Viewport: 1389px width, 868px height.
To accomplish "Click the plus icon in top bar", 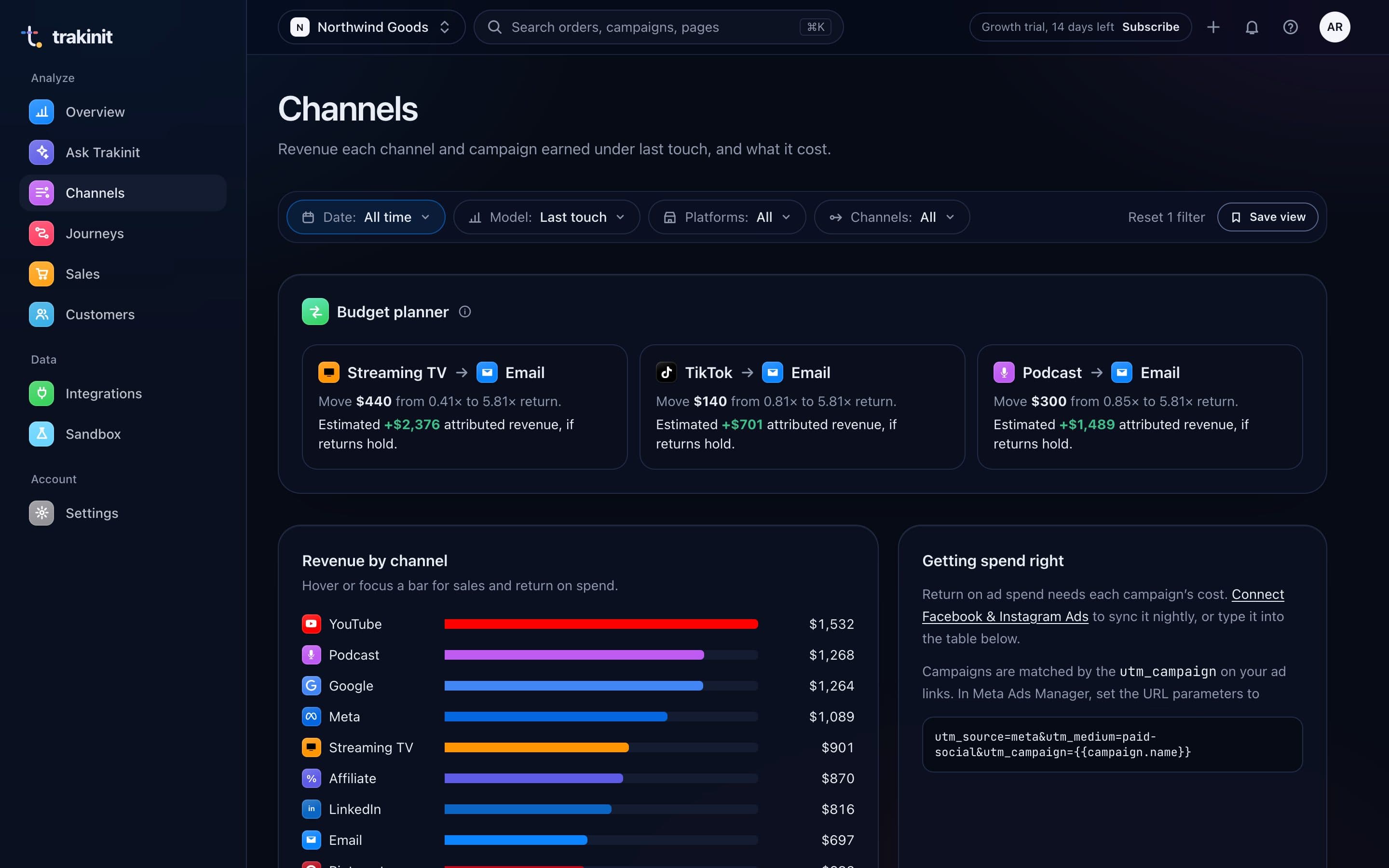I will 1213,27.
